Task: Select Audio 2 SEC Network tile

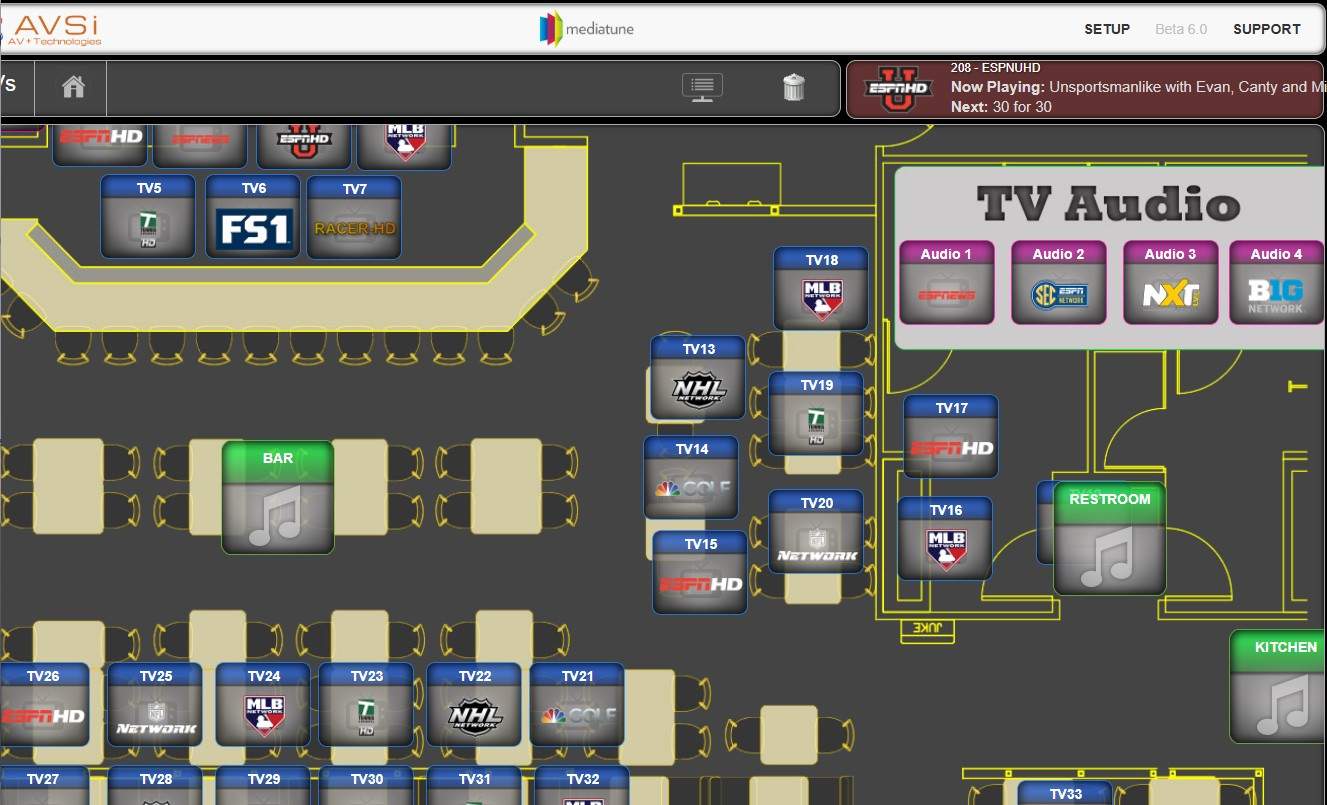Action: (1058, 283)
